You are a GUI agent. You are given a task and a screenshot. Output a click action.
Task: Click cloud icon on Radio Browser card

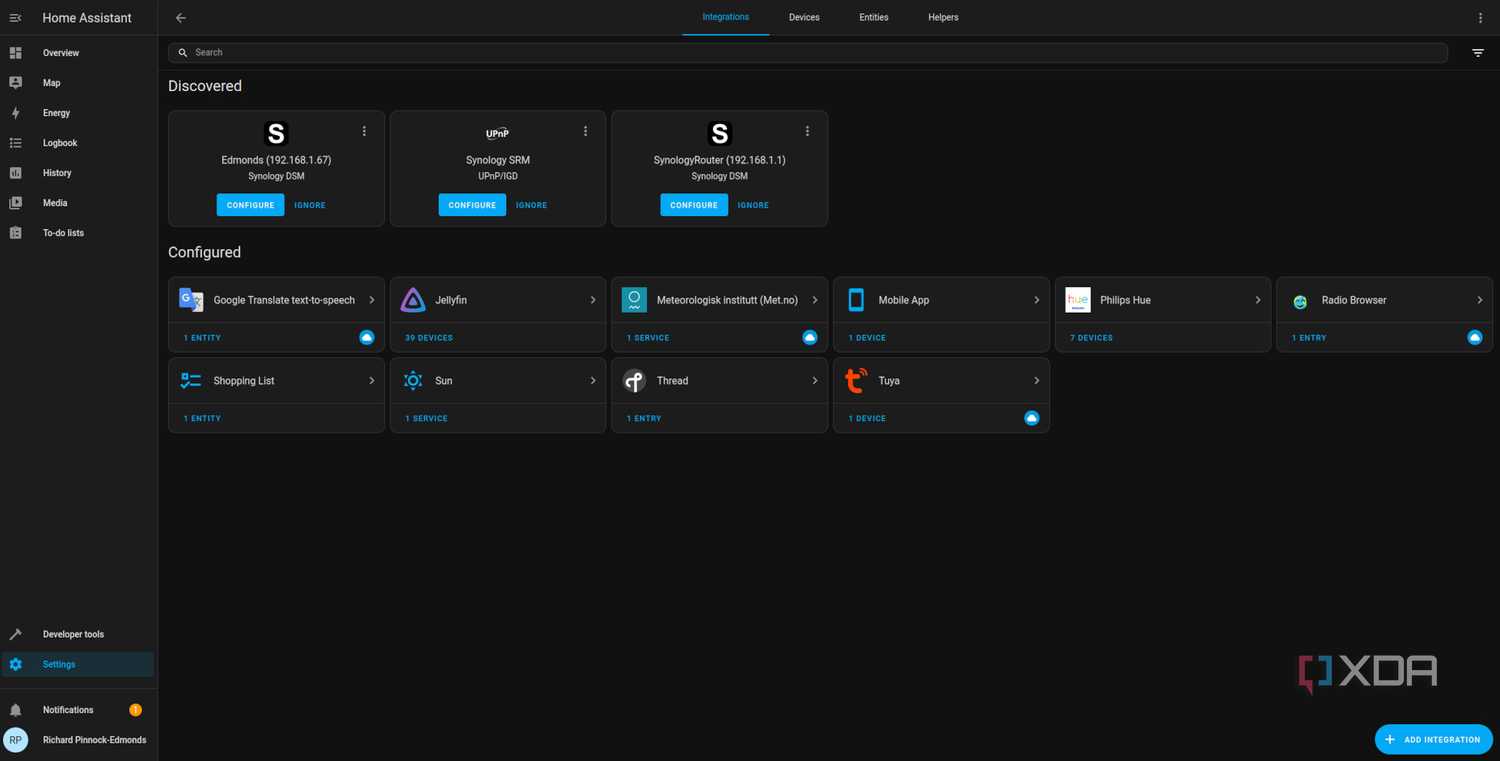coord(1475,337)
